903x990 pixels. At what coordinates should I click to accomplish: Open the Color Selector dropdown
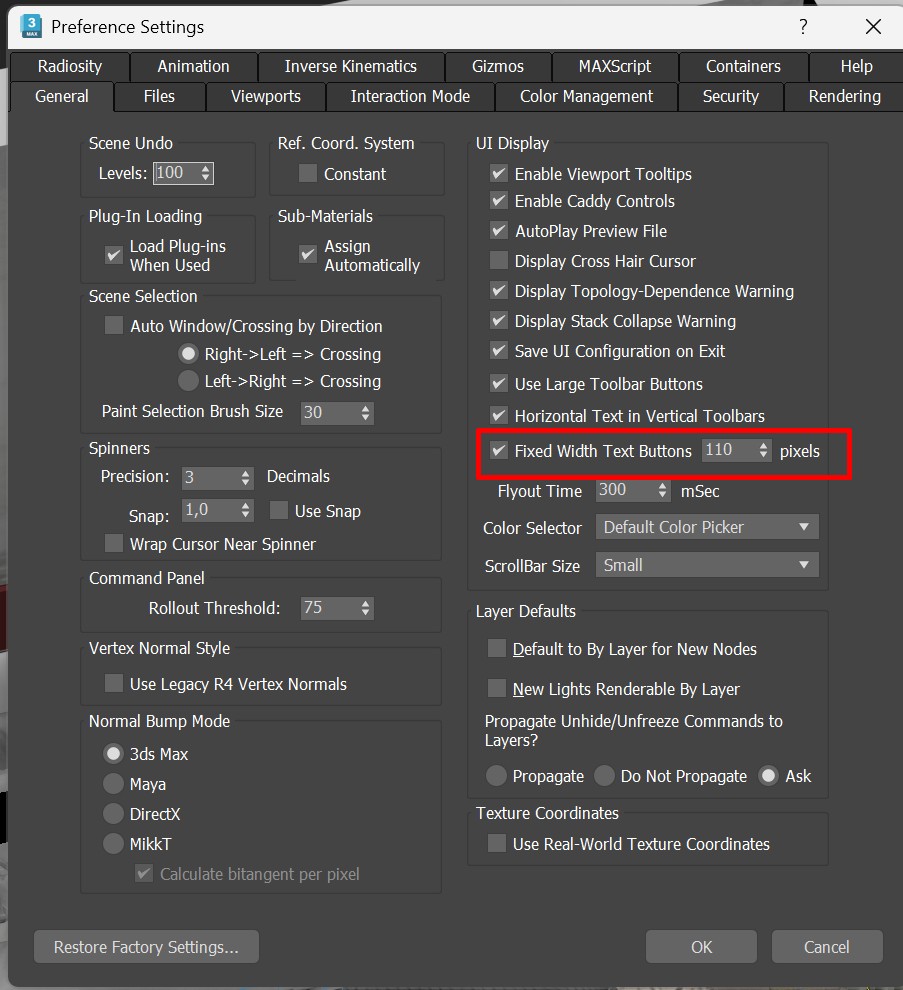coord(707,527)
